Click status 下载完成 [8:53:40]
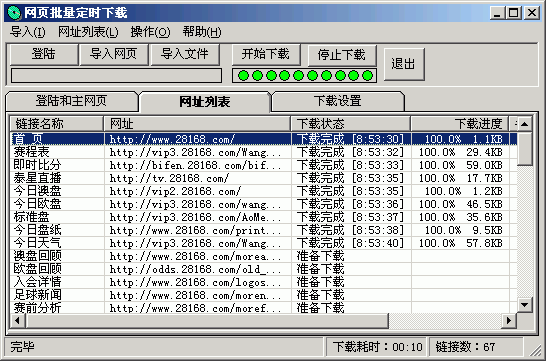This screenshot has height=361, width=546. [350, 243]
